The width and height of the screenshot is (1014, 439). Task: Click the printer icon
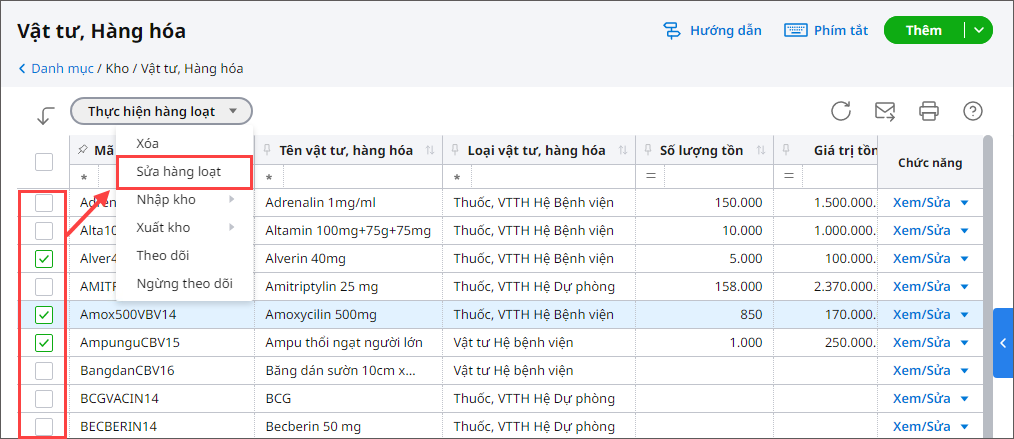tap(929, 111)
